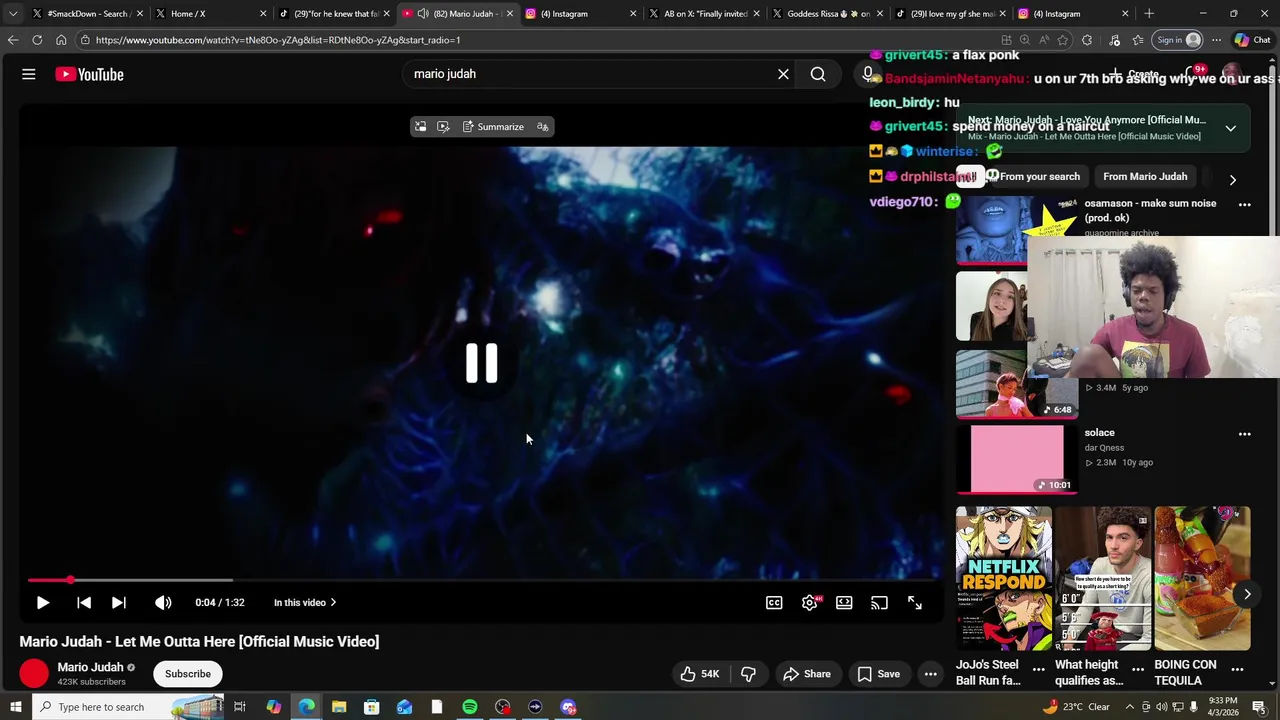The width and height of the screenshot is (1280, 720).
Task: Toggle closed captions on the player
Action: click(774, 602)
